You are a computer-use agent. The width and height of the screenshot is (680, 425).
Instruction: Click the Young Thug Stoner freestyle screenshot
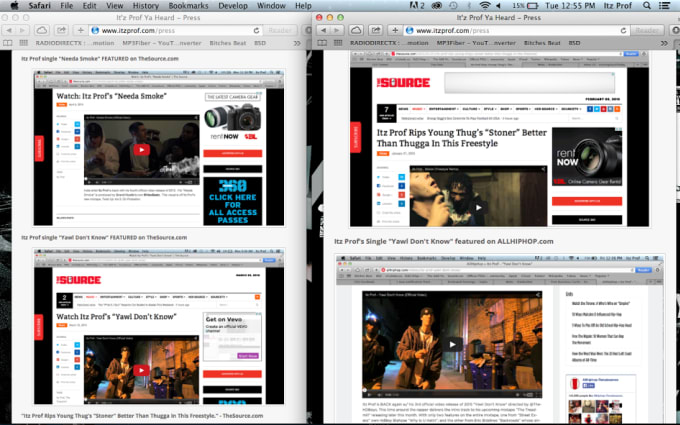[500, 139]
